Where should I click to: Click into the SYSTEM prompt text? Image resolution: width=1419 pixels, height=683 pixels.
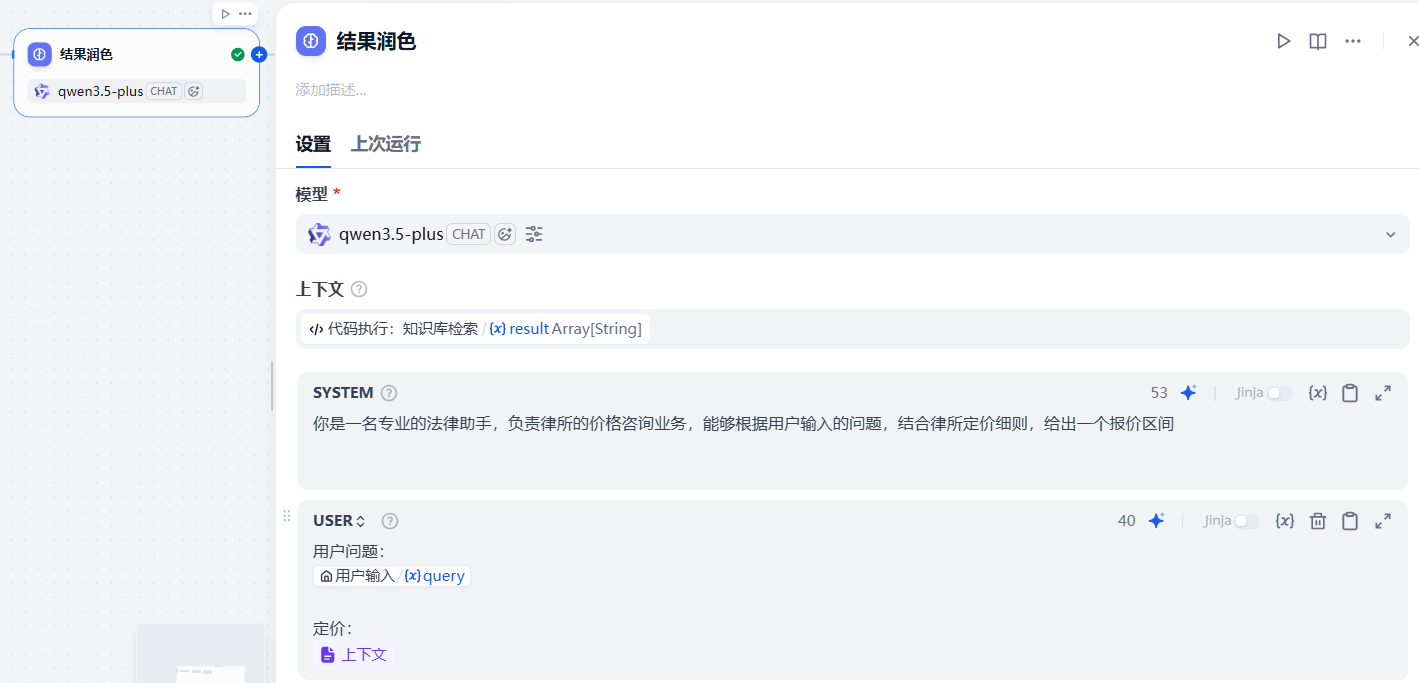pyautogui.click(x=743, y=424)
